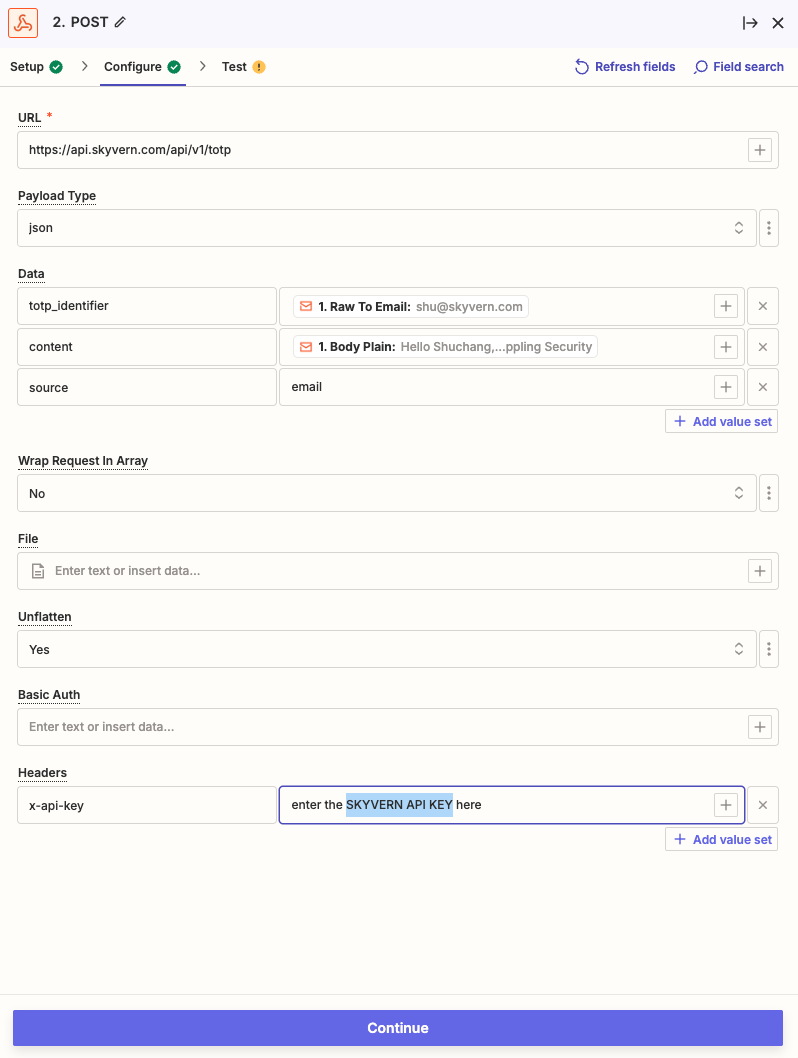Add value set under Data
Image resolution: width=798 pixels, height=1058 pixels.
(x=722, y=422)
